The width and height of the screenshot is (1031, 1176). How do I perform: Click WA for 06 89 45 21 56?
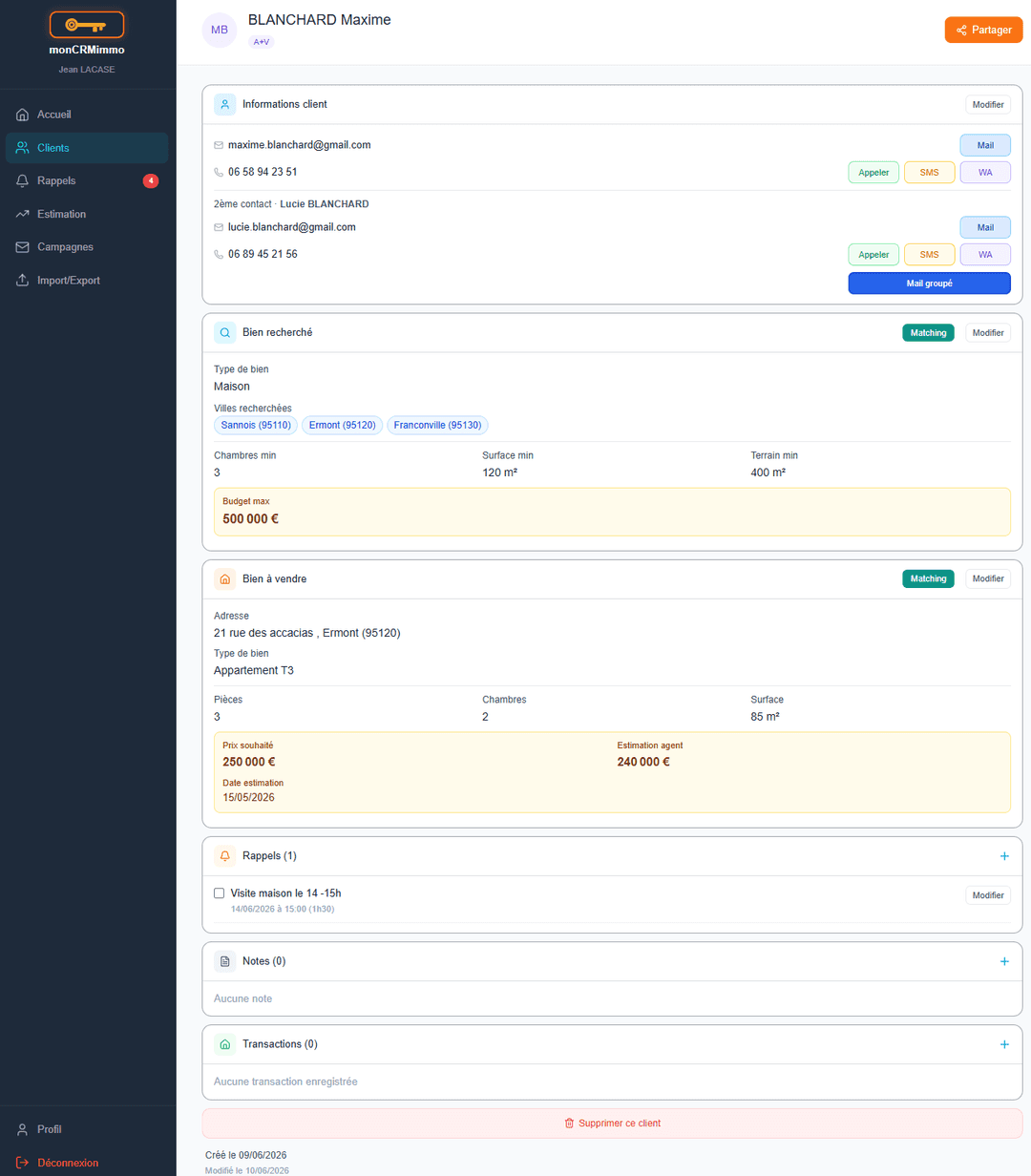[985, 255]
